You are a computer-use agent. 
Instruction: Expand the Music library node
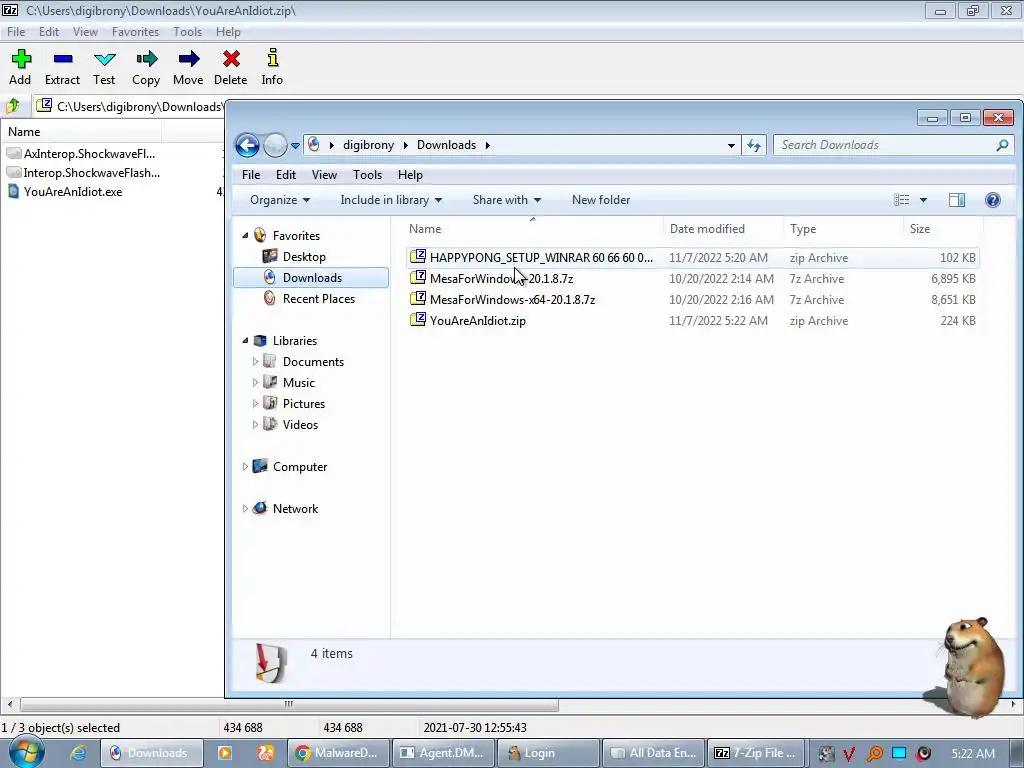pyautogui.click(x=255, y=382)
